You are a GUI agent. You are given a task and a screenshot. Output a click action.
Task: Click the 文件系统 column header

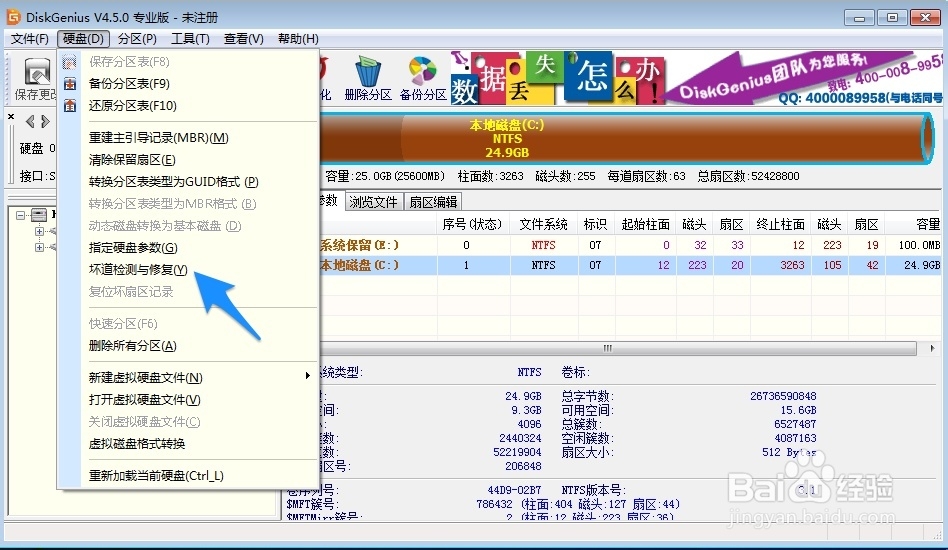tap(544, 224)
